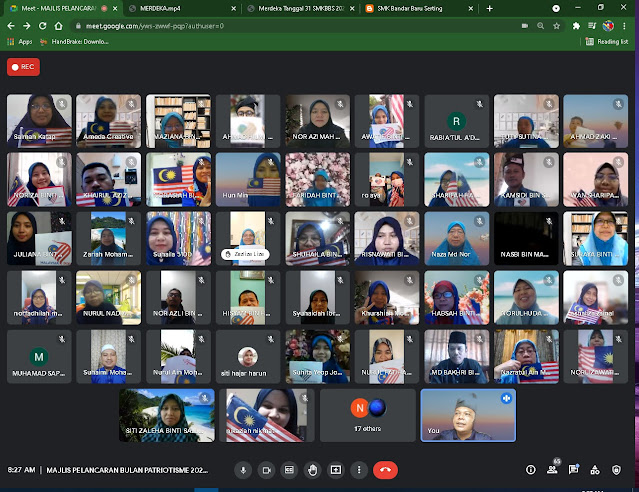Click the Saimah Katap video tile
Image resolution: width=639 pixels, height=492 pixels.
39,121
